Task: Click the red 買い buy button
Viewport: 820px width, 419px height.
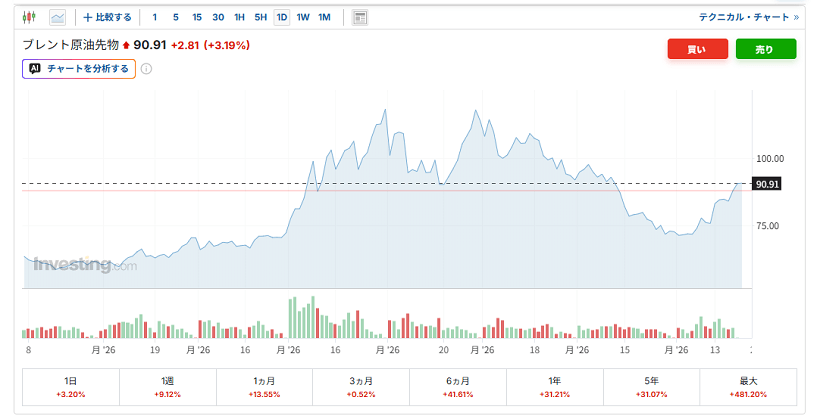Action: coord(698,49)
